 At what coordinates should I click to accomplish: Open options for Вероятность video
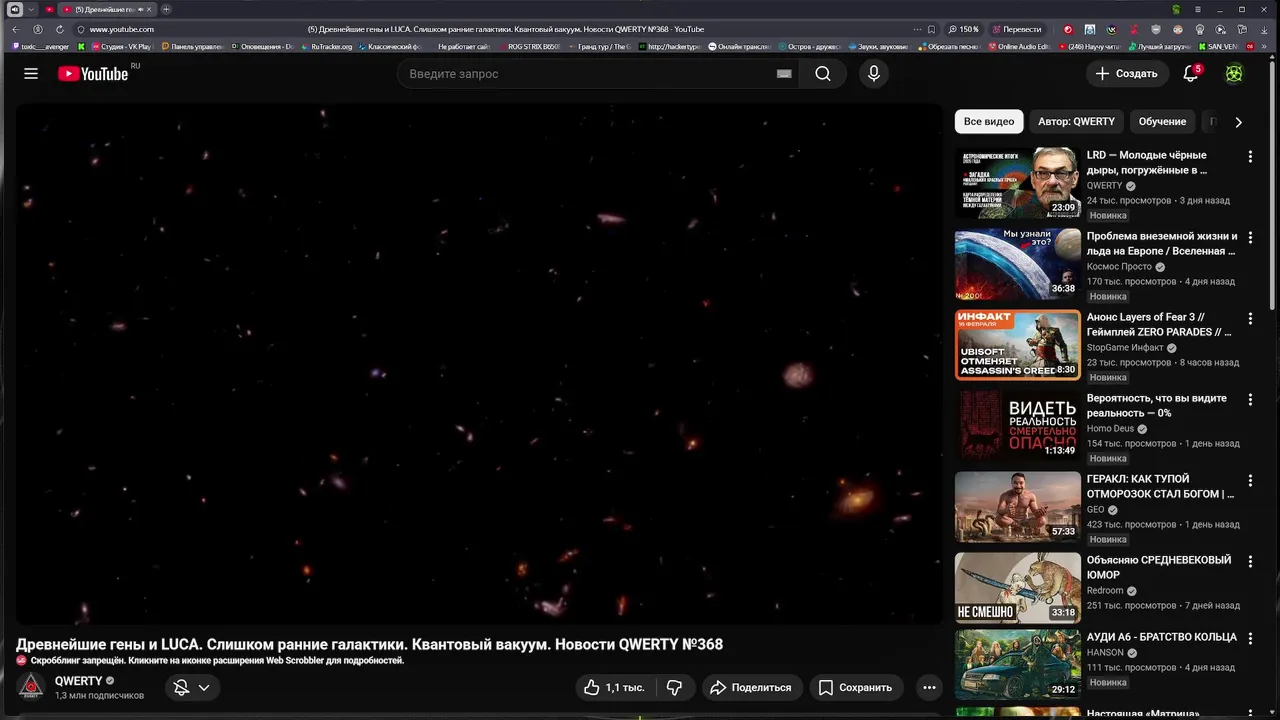(1249, 399)
